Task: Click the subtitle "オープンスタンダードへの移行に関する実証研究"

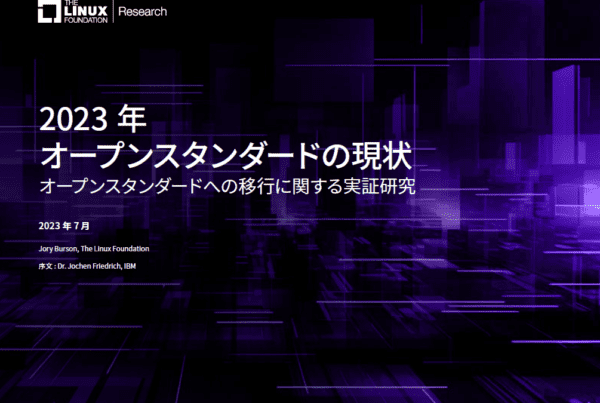Action: [x=227, y=186]
